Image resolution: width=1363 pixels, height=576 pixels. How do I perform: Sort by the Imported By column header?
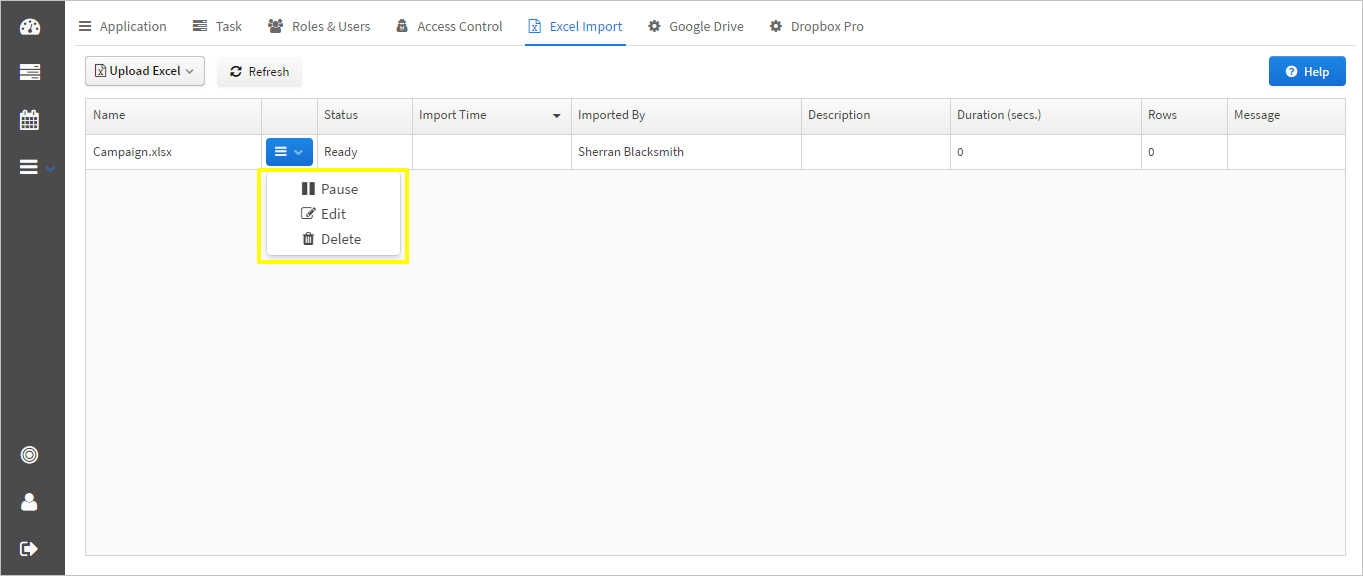(x=686, y=116)
